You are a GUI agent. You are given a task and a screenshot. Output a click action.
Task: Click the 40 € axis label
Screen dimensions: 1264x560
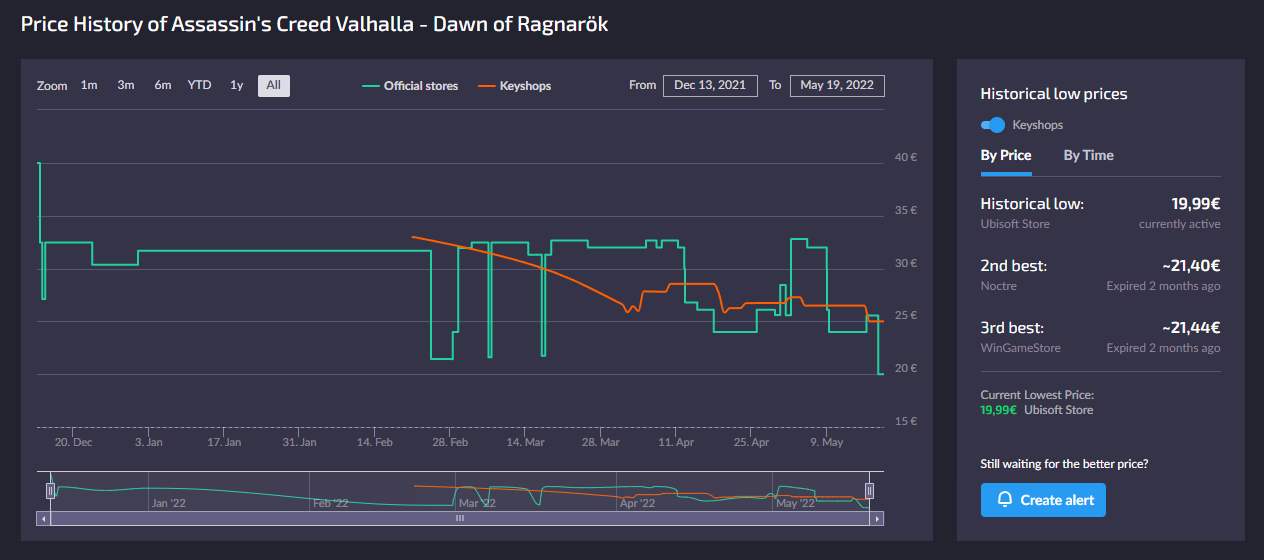(x=906, y=158)
